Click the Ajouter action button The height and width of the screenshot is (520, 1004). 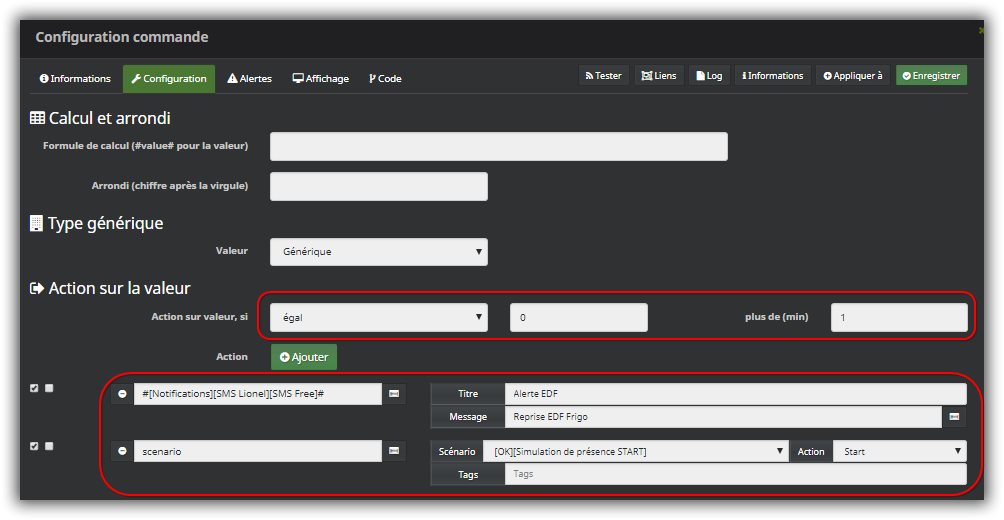304,357
